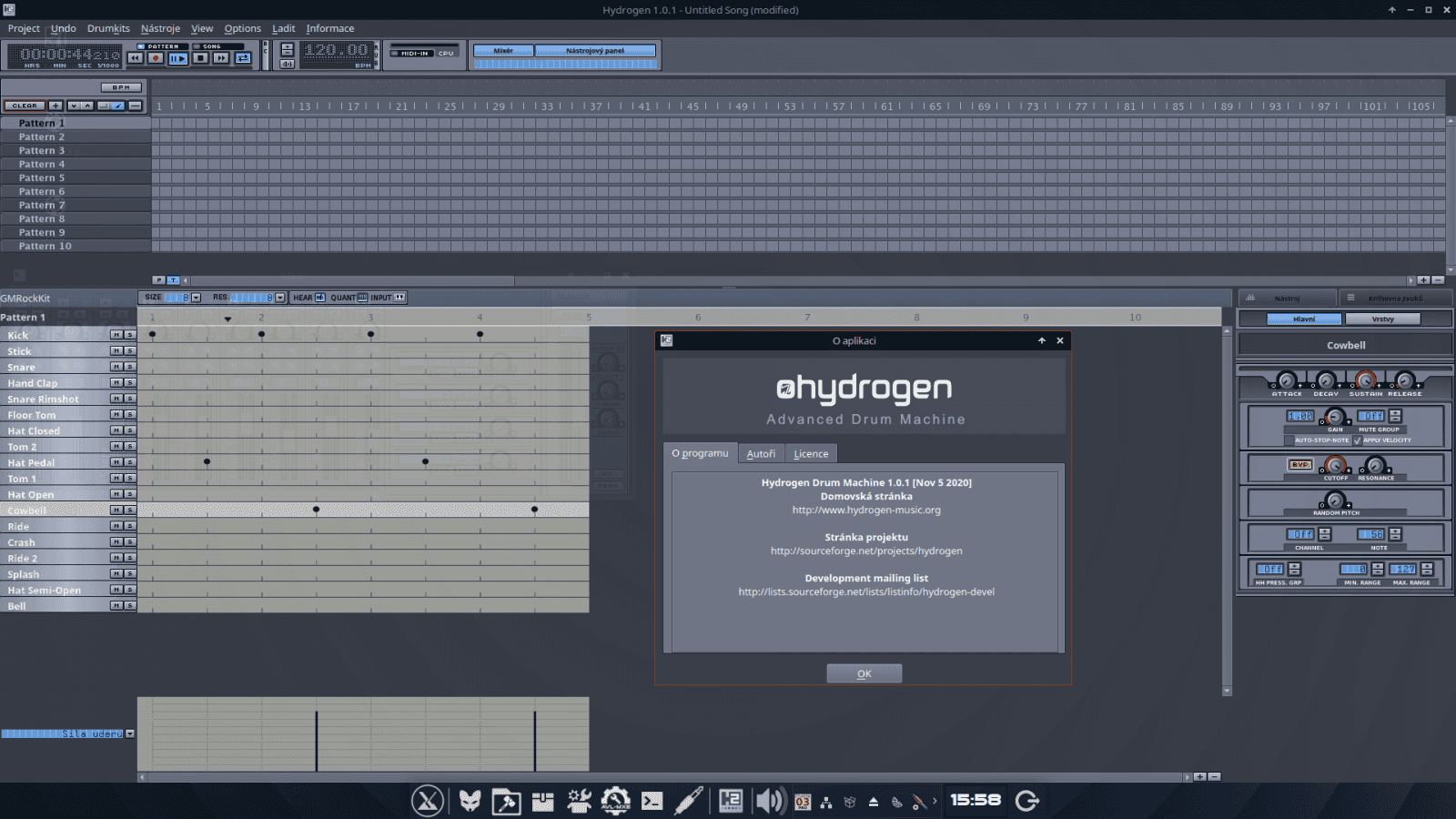Click the BPM increase/decrease stepper
The height and width of the screenshot is (819, 1456).
[288, 49]
